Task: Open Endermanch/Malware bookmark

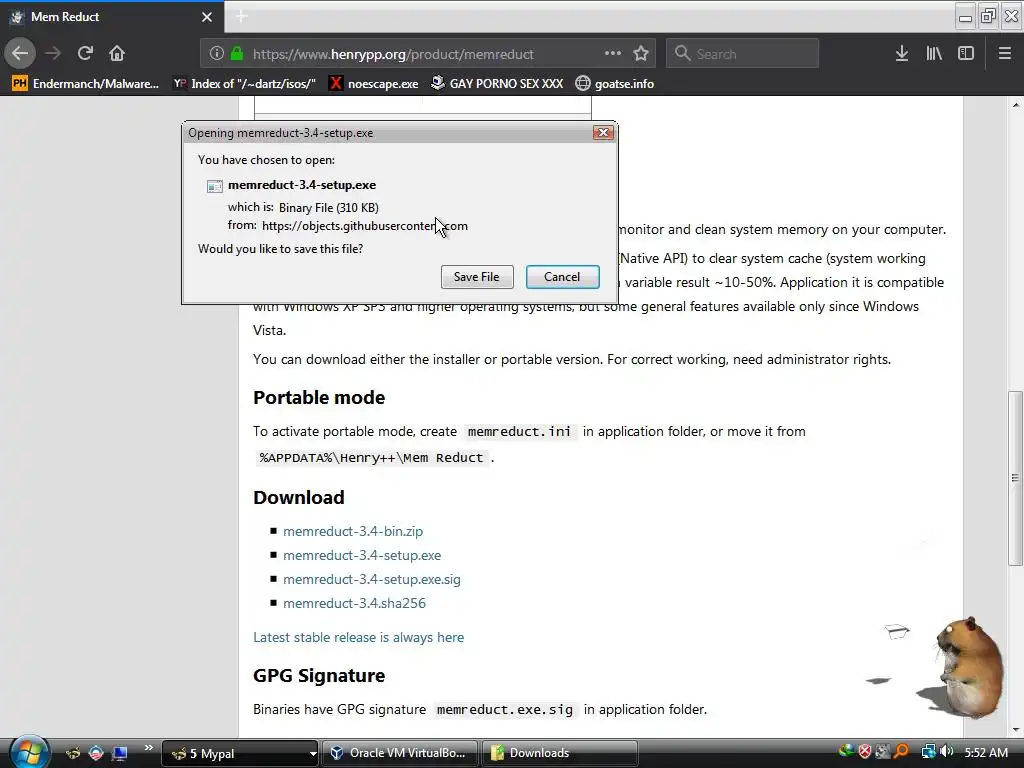Action: 86,84
